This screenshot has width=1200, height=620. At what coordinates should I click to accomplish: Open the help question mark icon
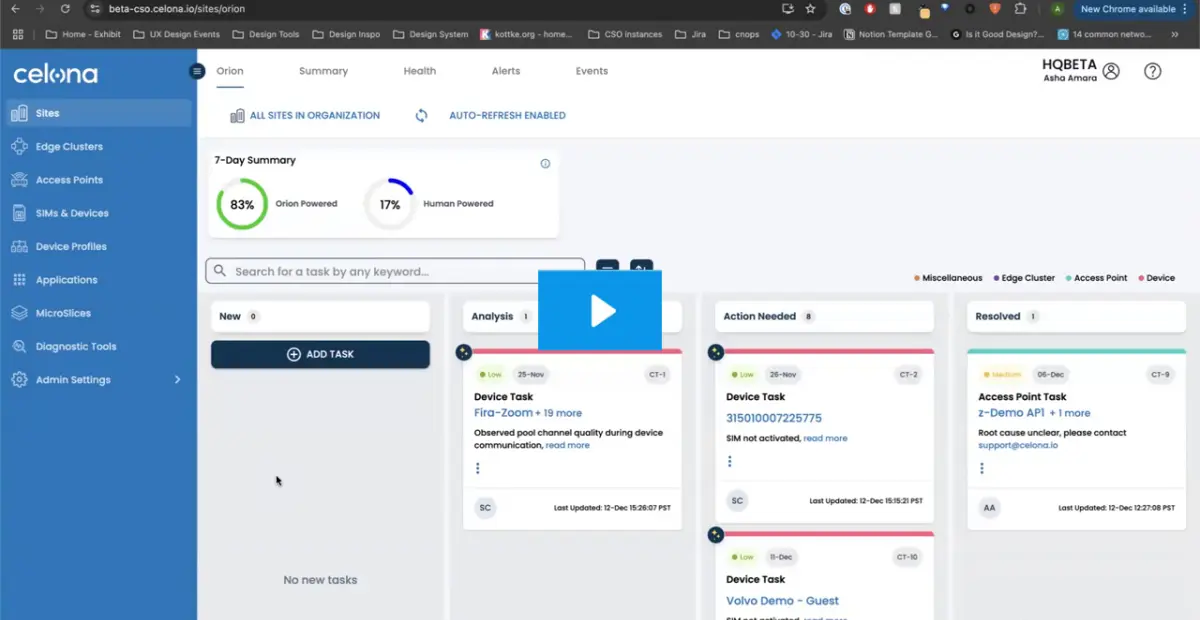point(1152,71)
